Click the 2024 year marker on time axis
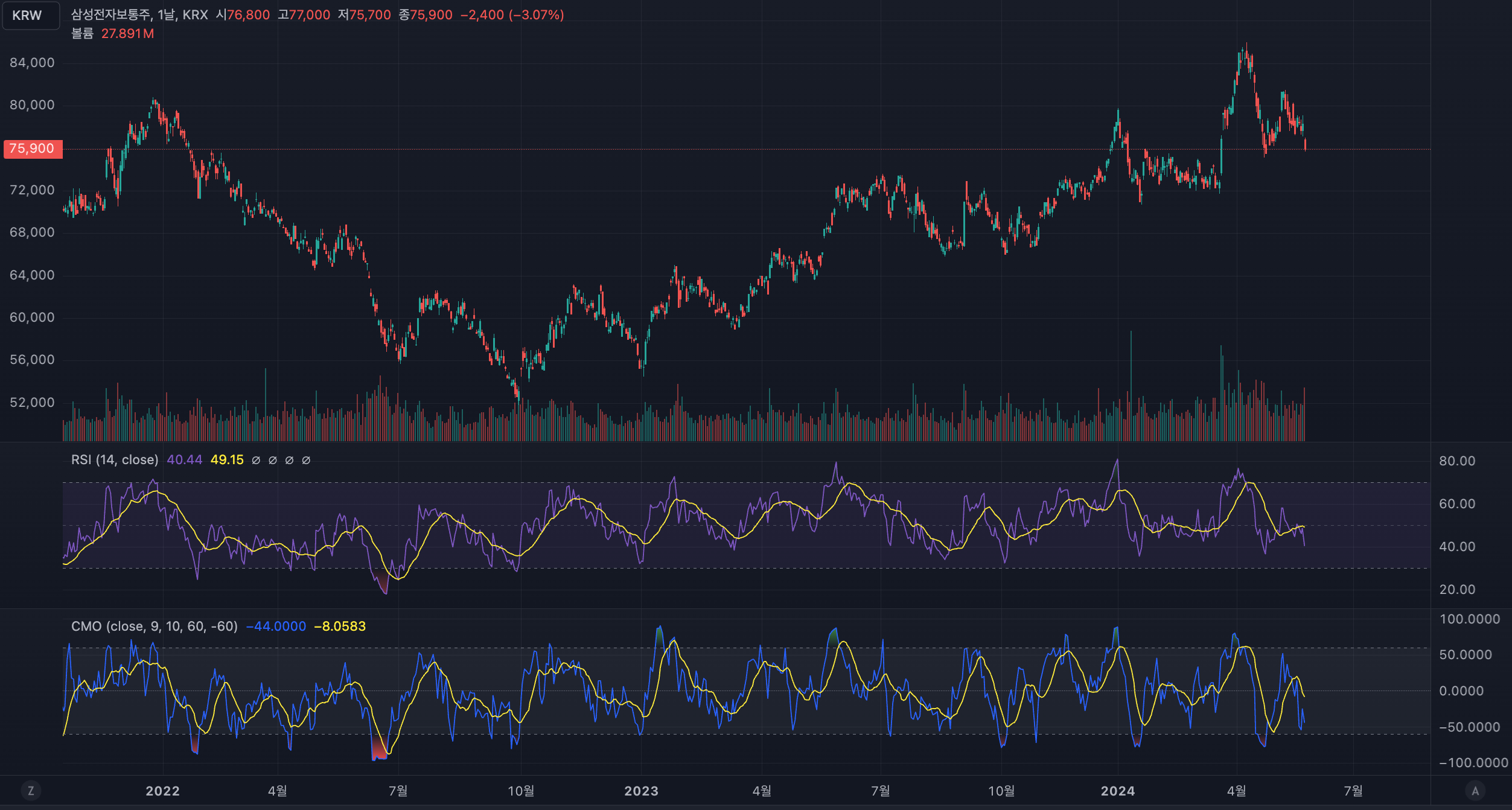Viewport: 1512px width, 810px height. [1118, 791]
